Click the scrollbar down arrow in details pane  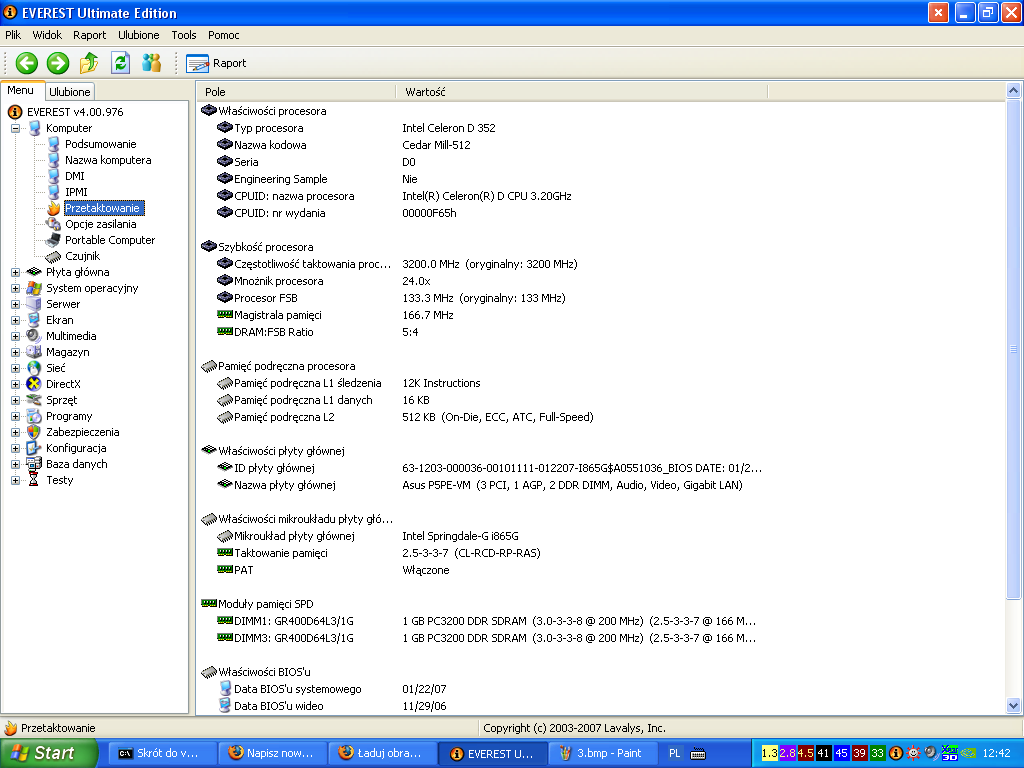(x=1014, y=705)
